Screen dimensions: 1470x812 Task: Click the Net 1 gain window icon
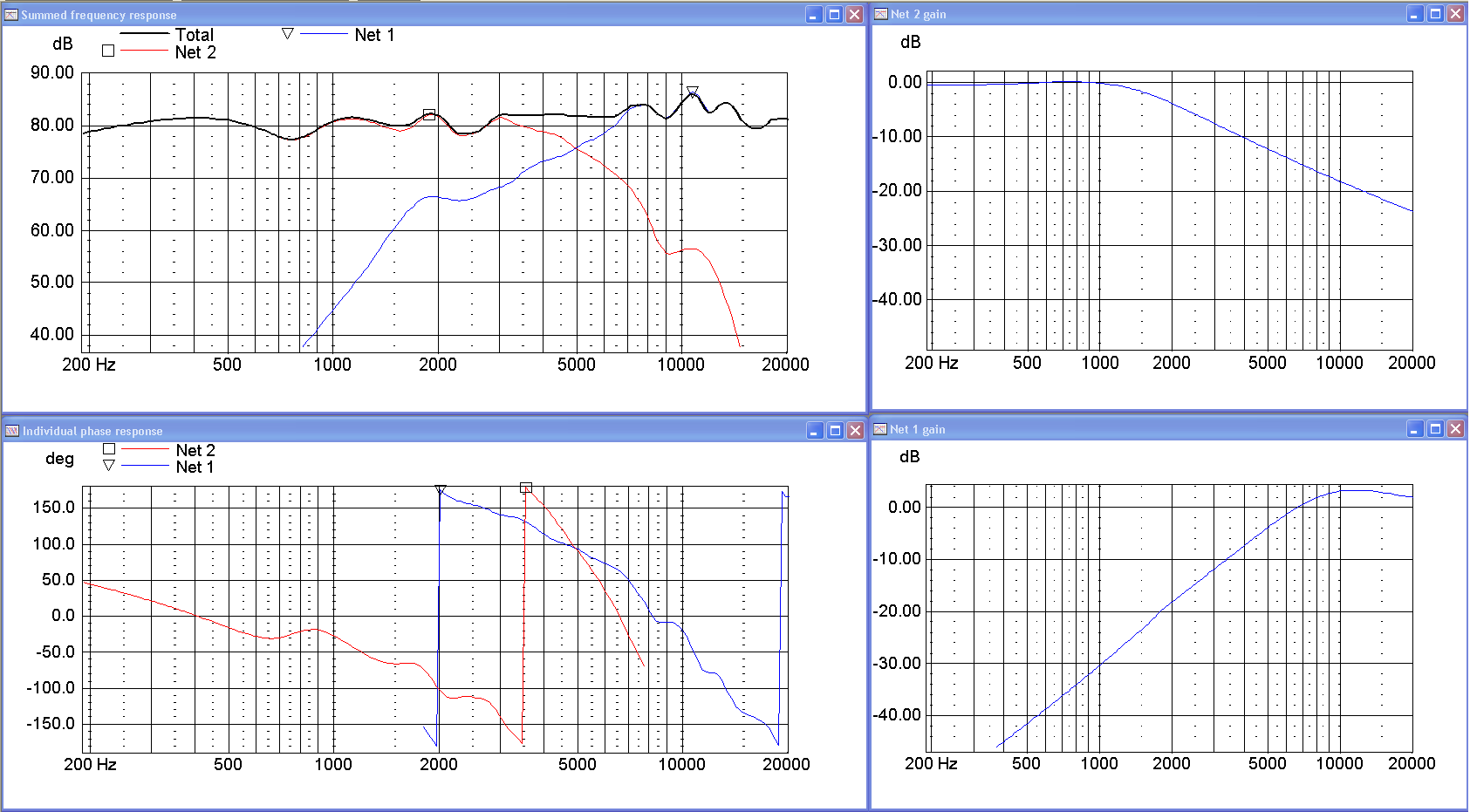(x=881, y=429)
